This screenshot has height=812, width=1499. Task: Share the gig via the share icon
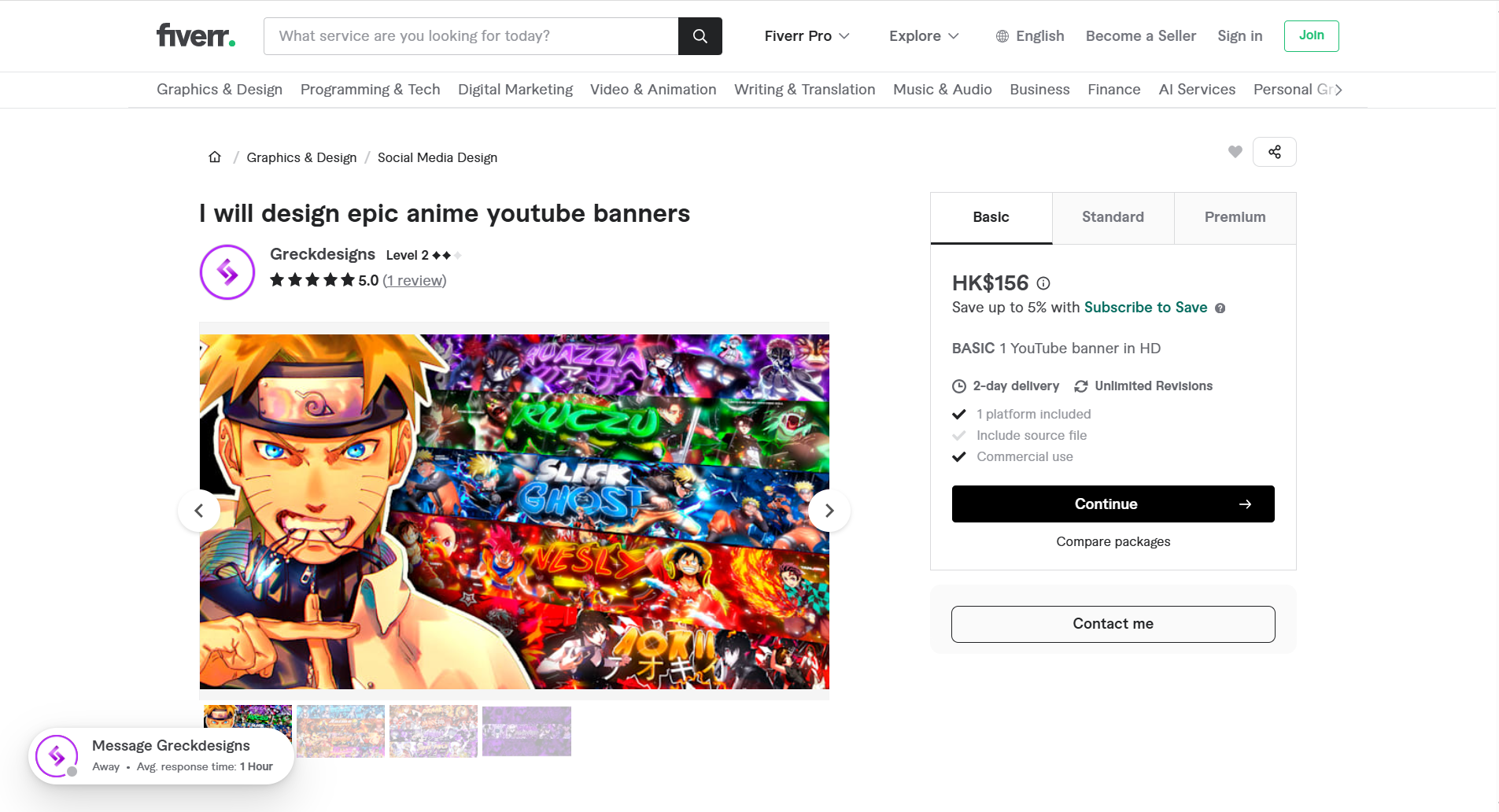point(1275,151)
